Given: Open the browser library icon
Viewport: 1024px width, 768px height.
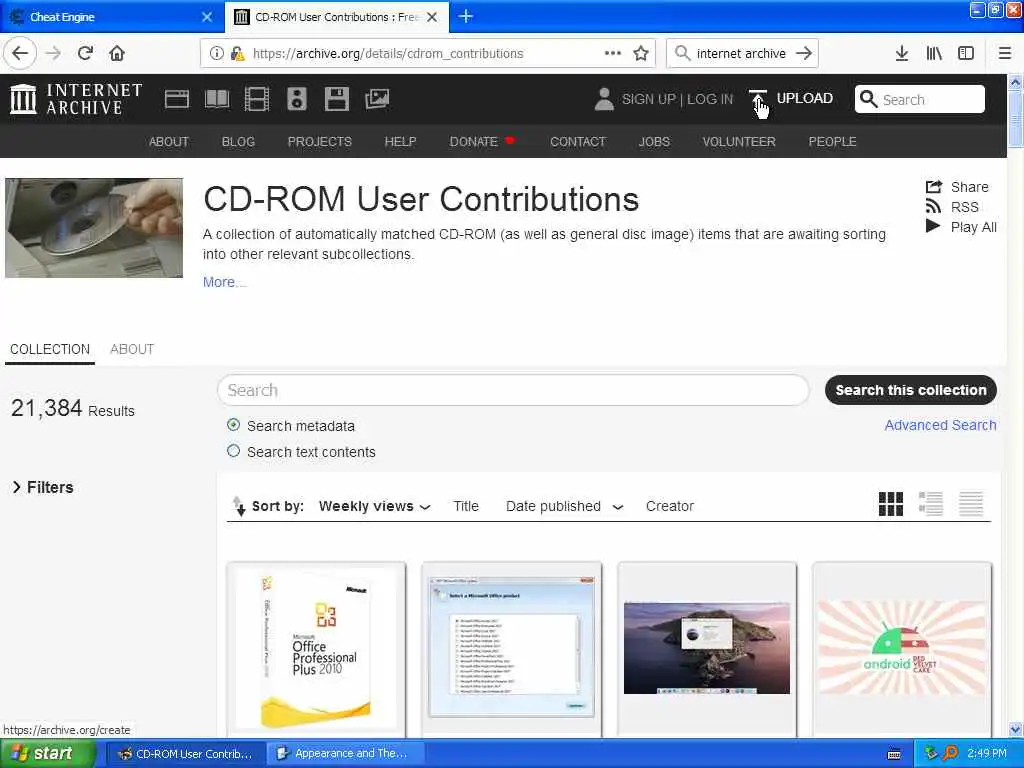Looking at the screenshot, I should 934,54.
